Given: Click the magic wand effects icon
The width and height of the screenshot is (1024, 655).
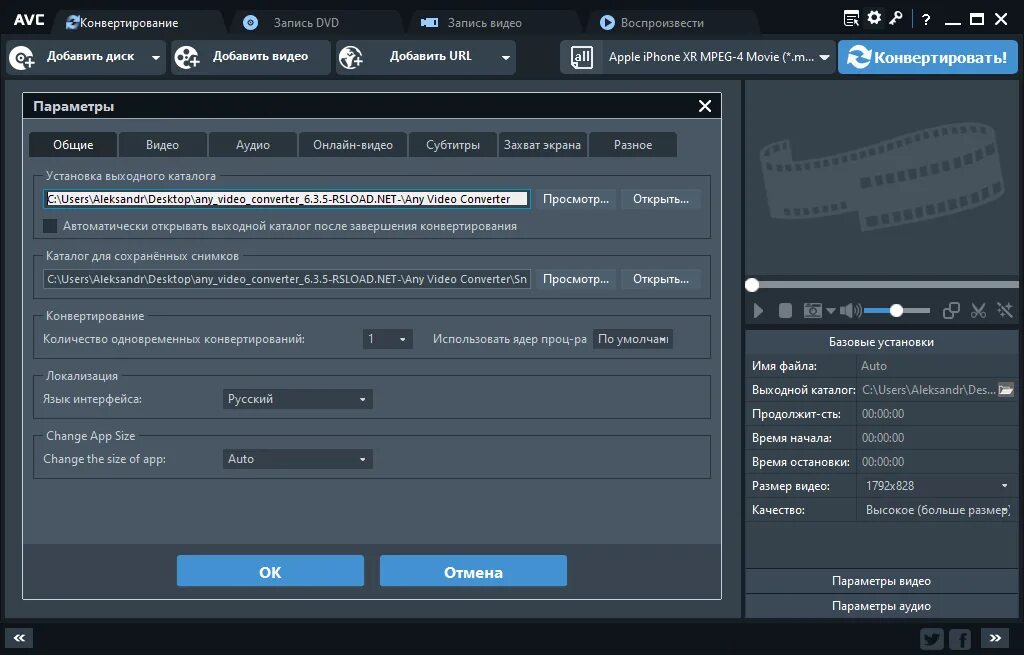Looking at the screenshot, I should [x=1004, y=311].
